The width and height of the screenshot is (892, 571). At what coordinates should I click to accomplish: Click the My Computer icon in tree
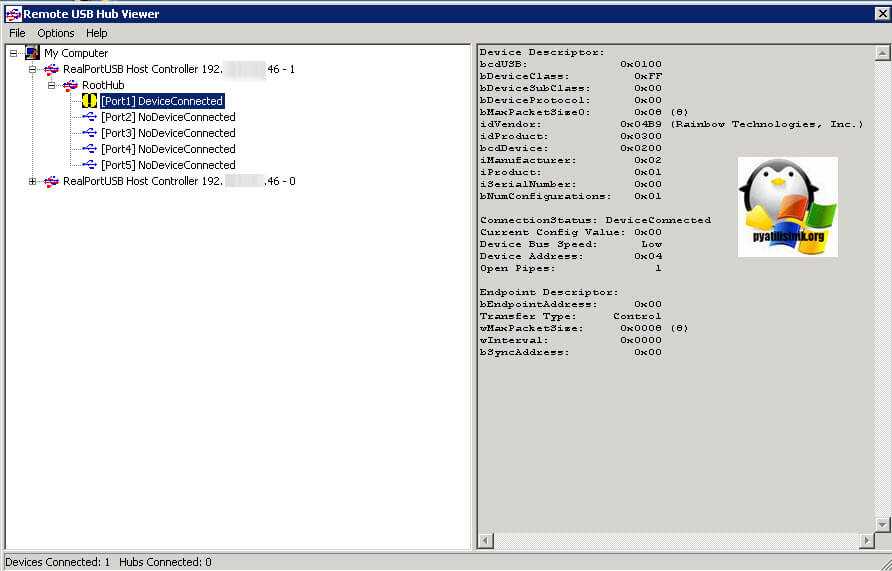(32, 53)
